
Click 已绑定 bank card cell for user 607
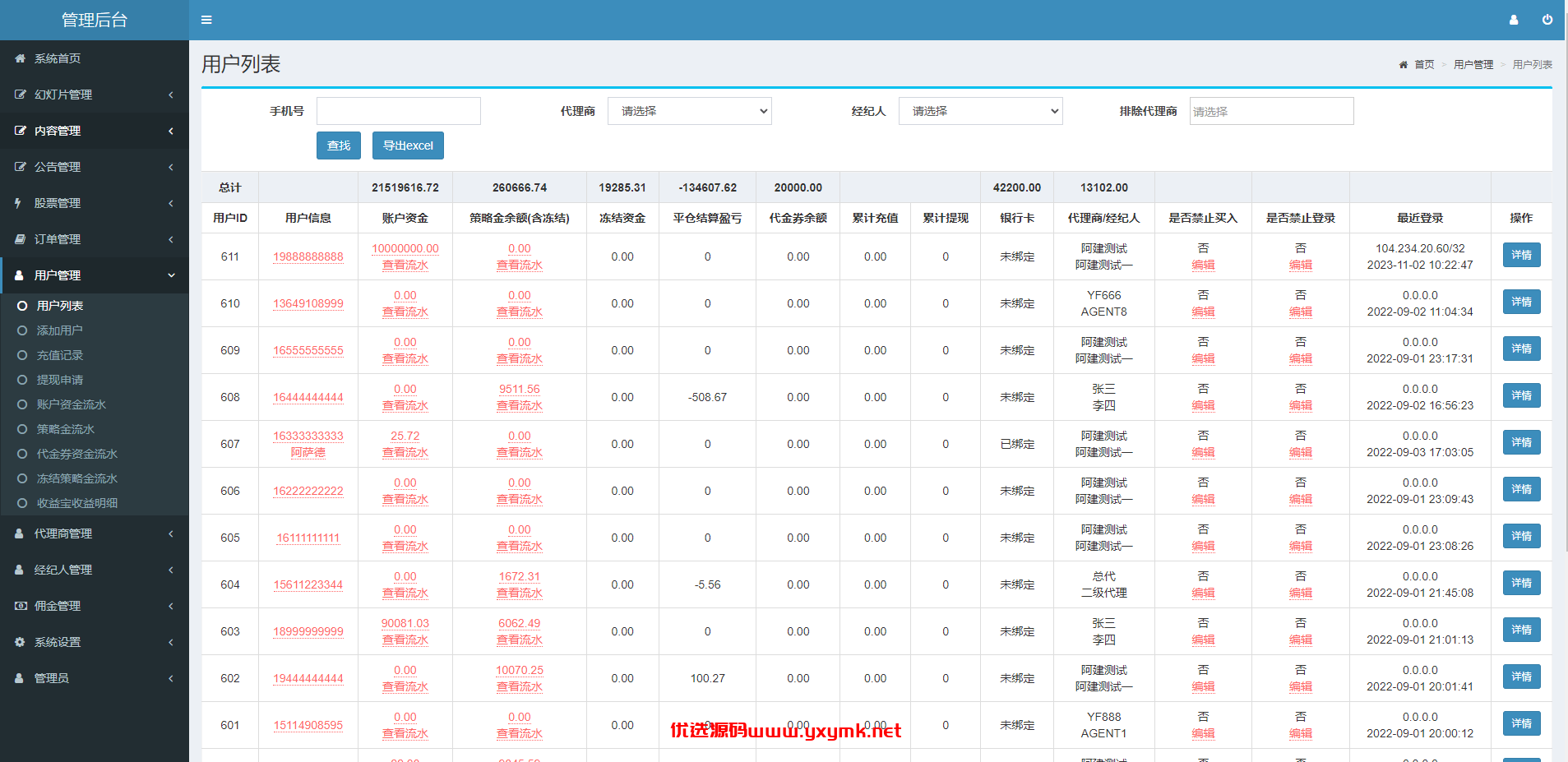point(1017,444)
